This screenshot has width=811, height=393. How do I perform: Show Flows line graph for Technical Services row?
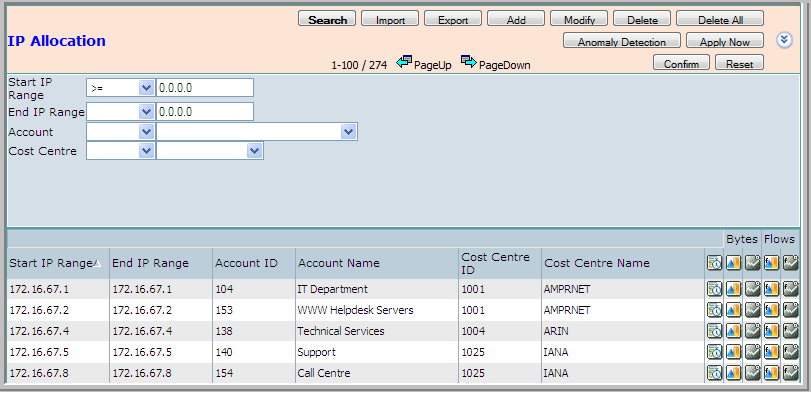point(790,331)
